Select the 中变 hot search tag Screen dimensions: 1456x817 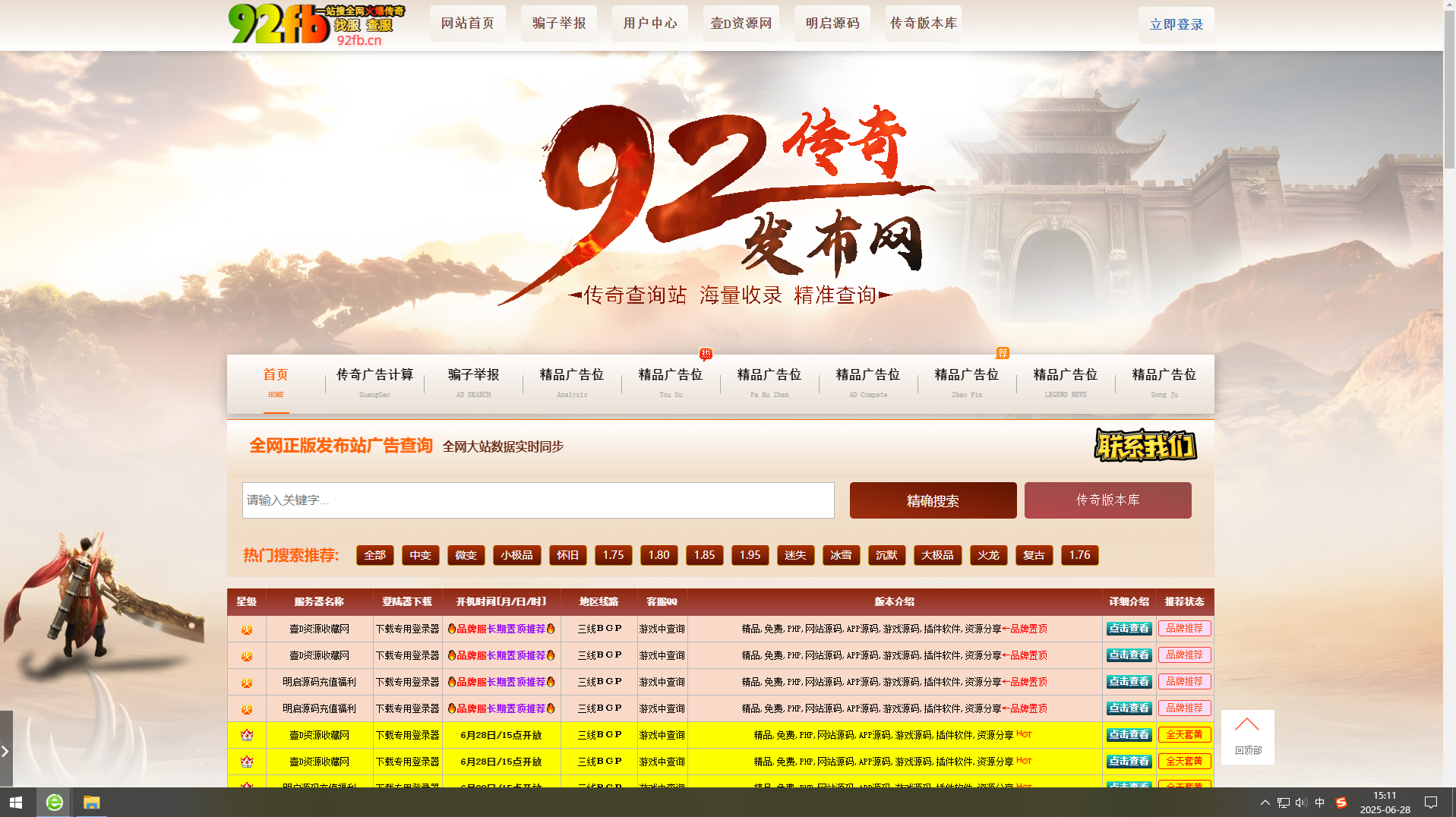pyautogui.click(x=420, y=555)
